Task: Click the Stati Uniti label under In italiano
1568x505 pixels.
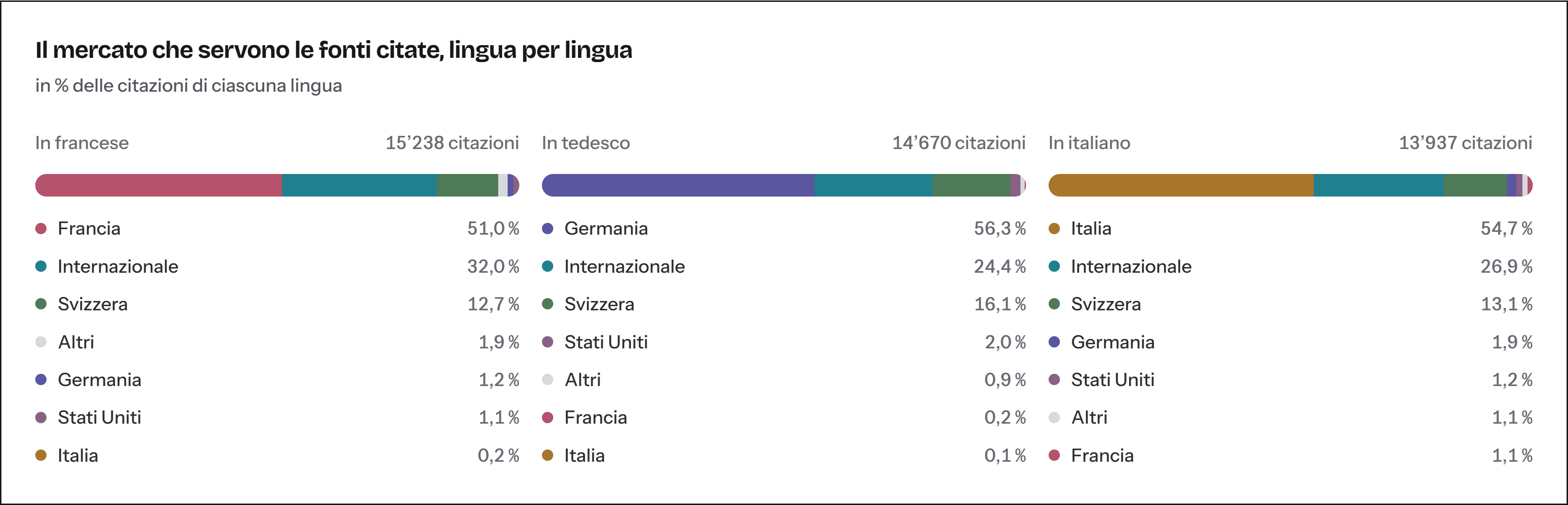Action: tap(1112, 379)
